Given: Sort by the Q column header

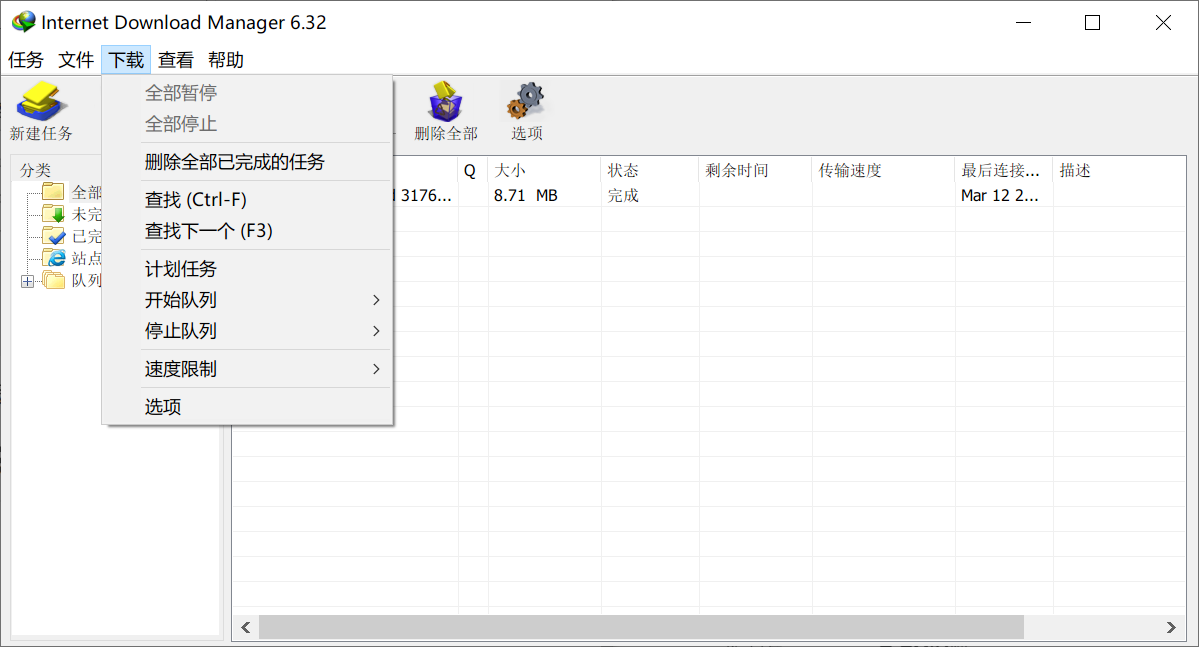Looking at the screenshot, I should (x=473, y=171).
